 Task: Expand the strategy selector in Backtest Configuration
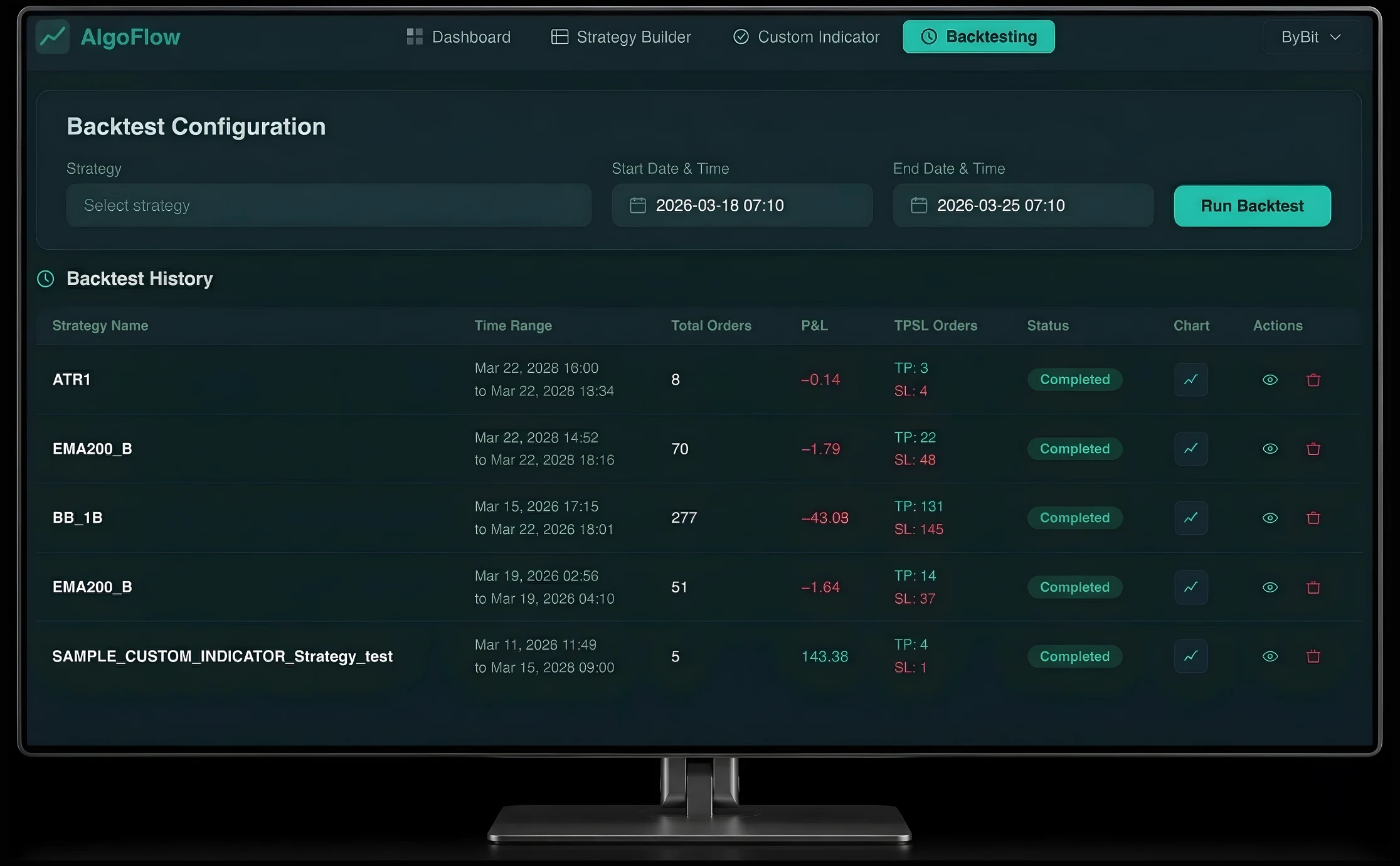[327, 205]
